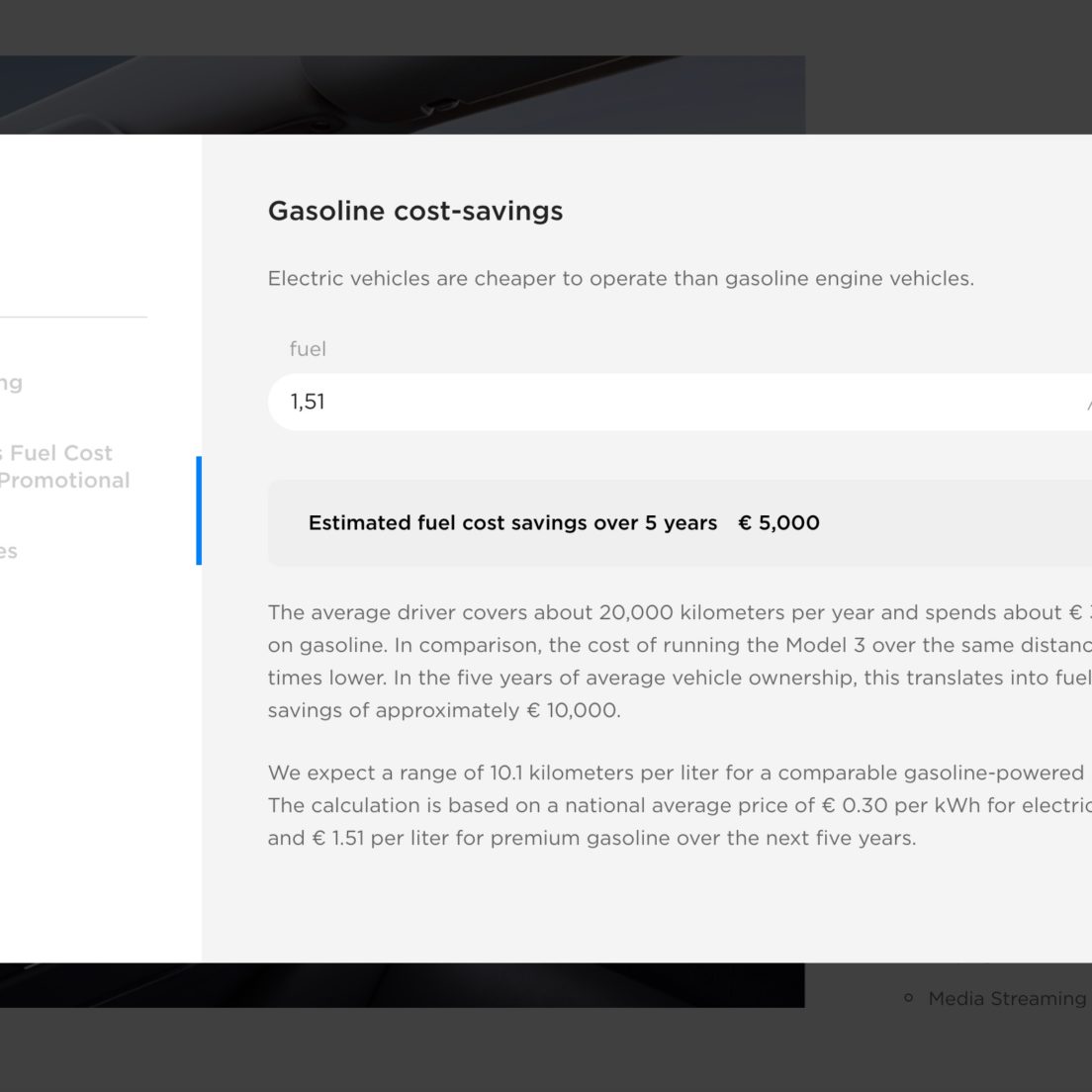The height and width of the screenshot is (1092, 1092).
Task: Click the sidebar horizontal divider line
Action: pyautogui.click(x=73, y=317)
